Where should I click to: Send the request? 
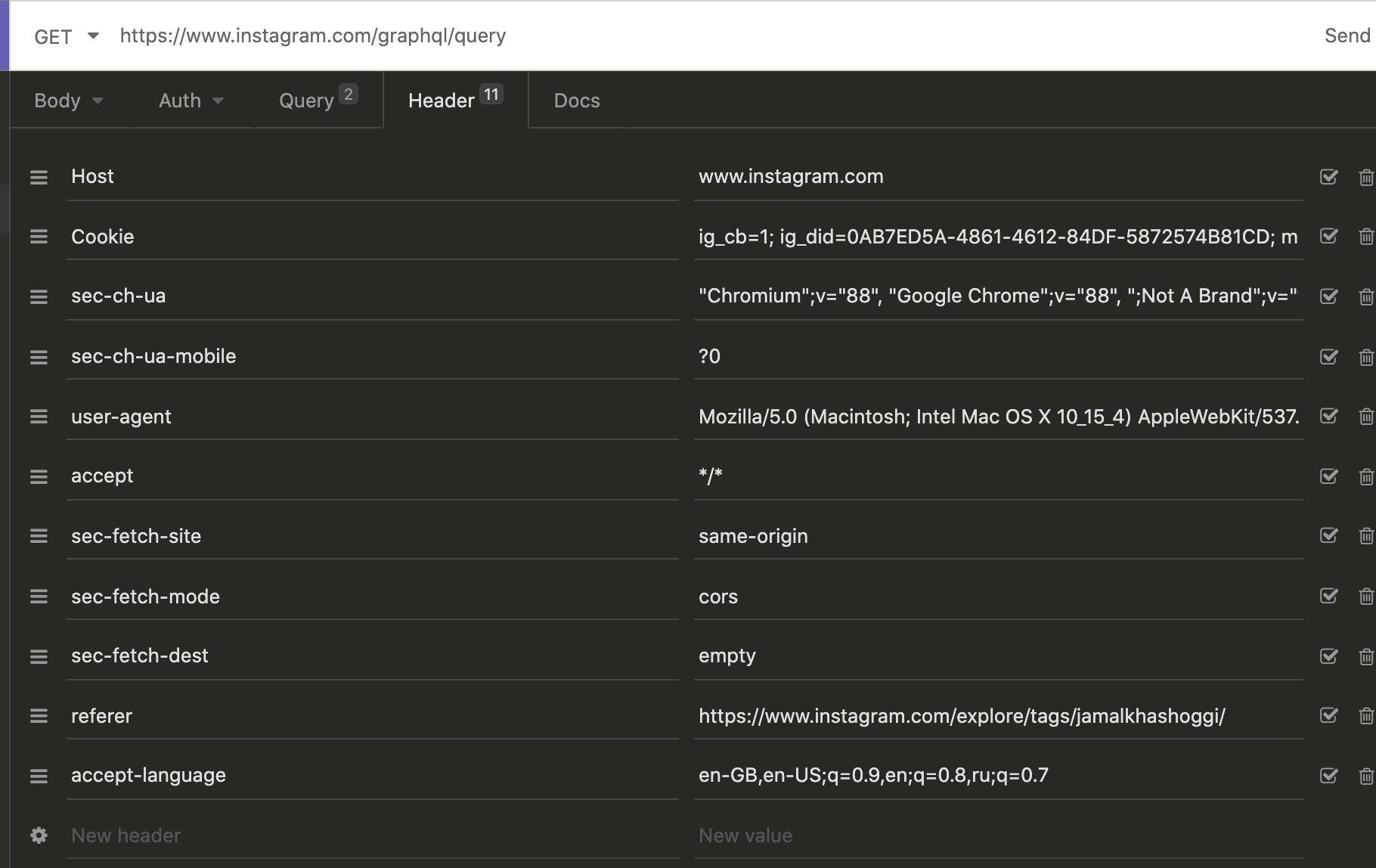pos(1347,36)
